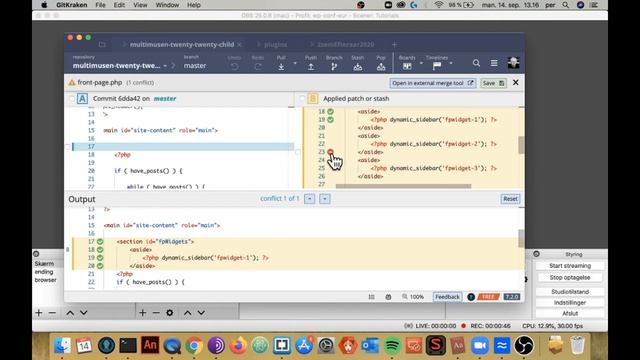The image size is (640, 360).
Task: Open the Boards dropdown arrow
Action: pos(421,63)
